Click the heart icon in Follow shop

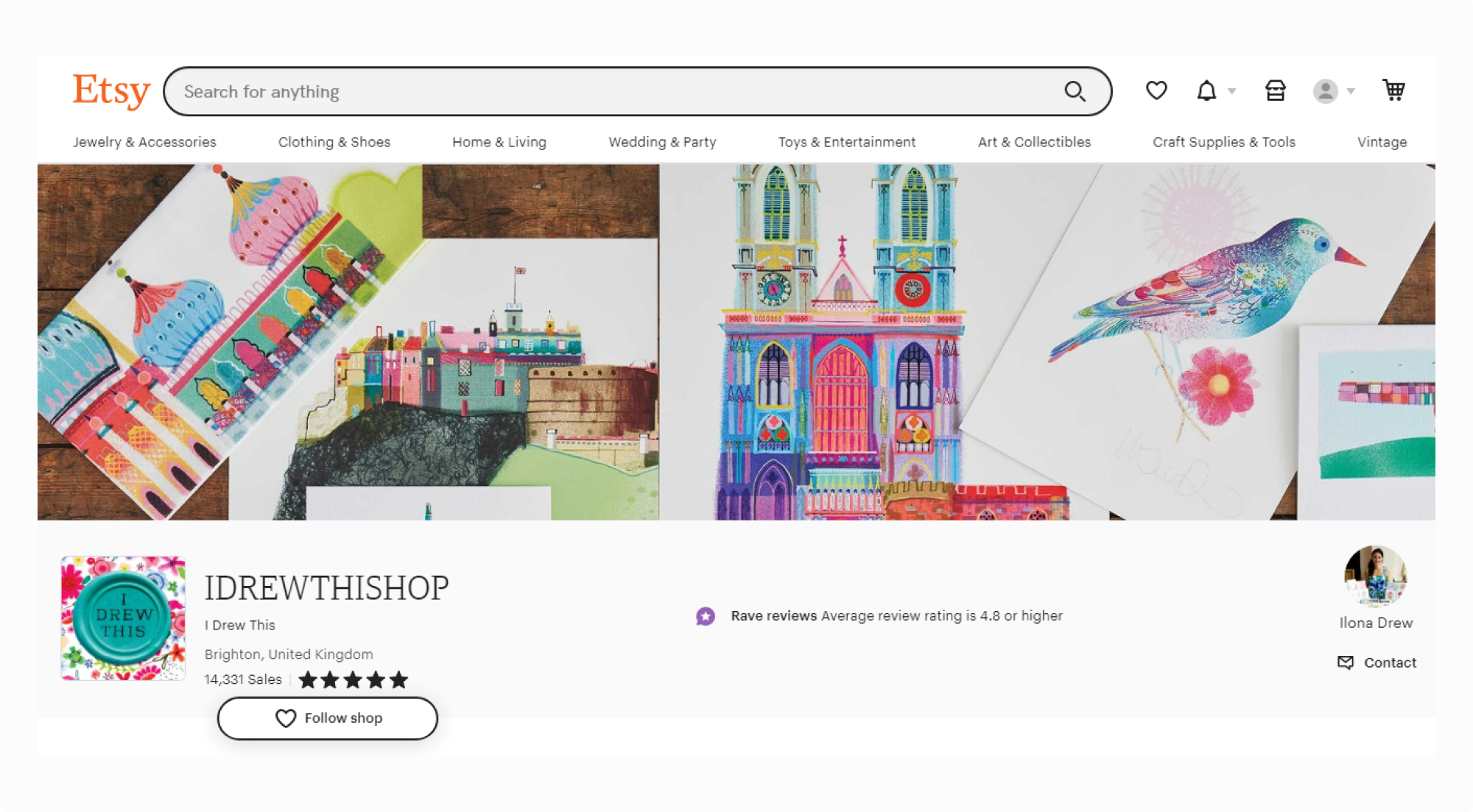(x=286, y=719)
